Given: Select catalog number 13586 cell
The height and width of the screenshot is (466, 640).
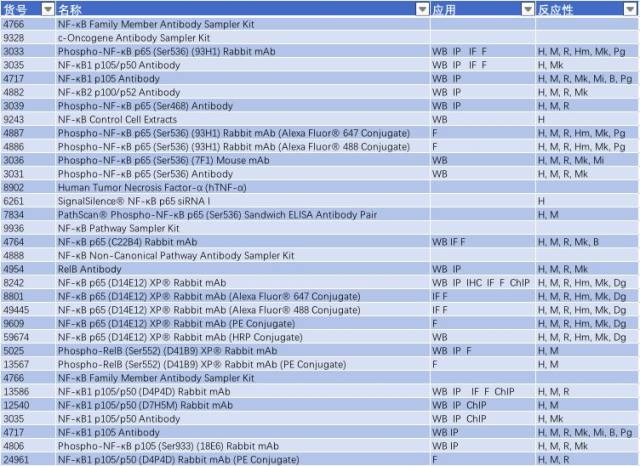Looking at the screenshot, I should [x=28, y=391].
